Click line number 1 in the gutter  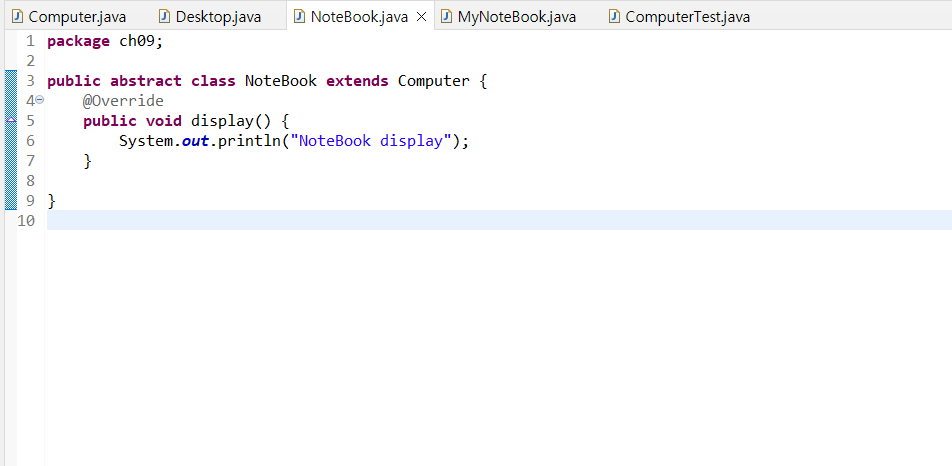point(30,41)
